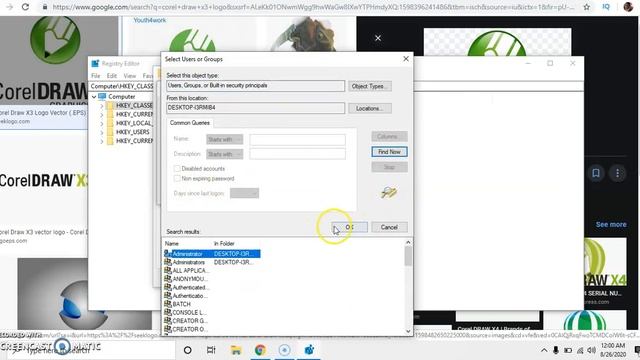640x360 pixels.
Task: Select the CREATOR G... result row
Action: pyautogui.click(x=186, y=321)
